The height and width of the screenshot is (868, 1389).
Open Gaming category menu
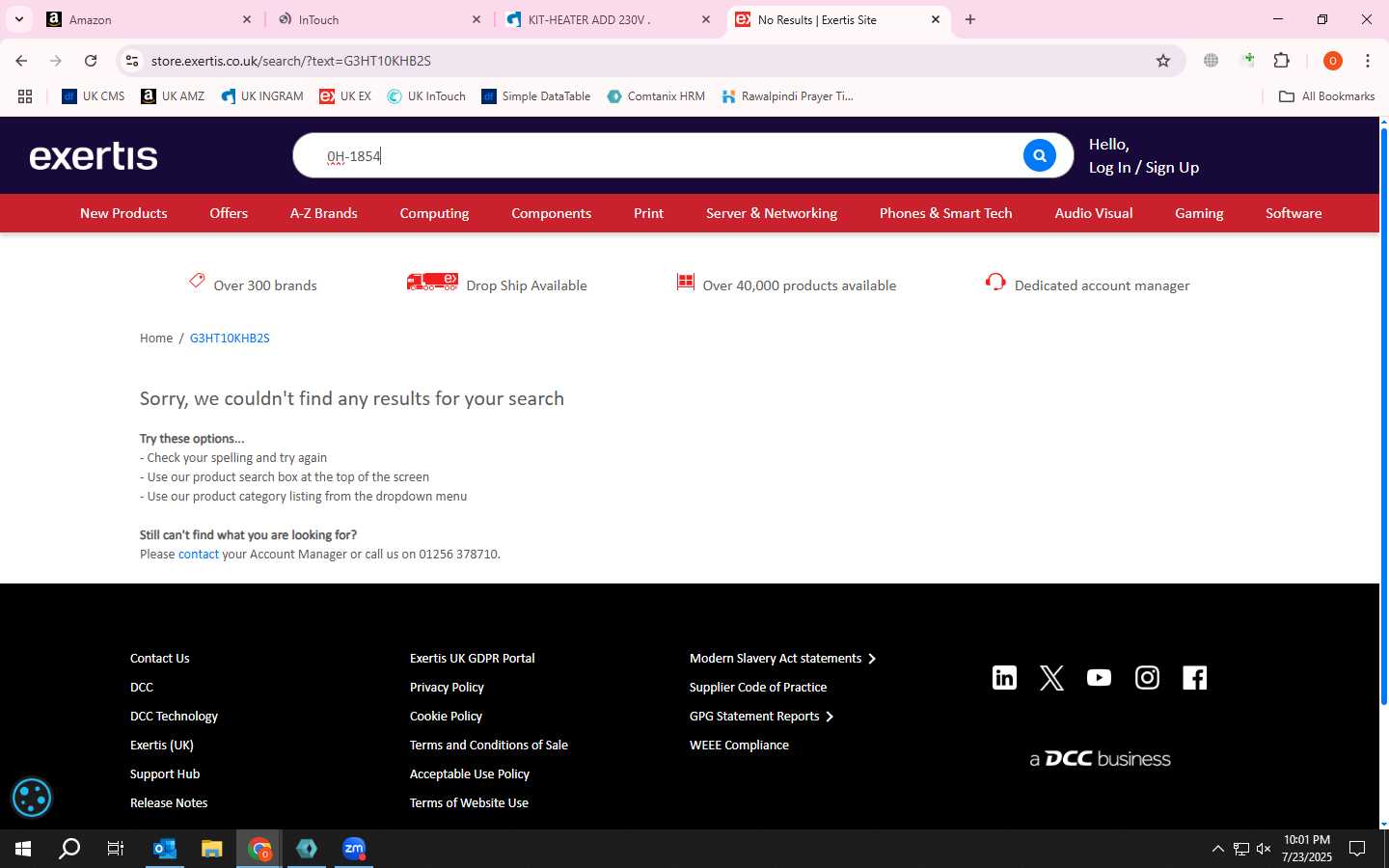point(1199,213)
